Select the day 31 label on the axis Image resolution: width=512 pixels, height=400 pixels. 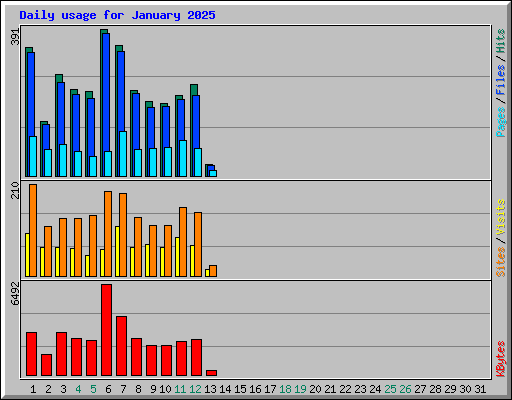(480, 389)
